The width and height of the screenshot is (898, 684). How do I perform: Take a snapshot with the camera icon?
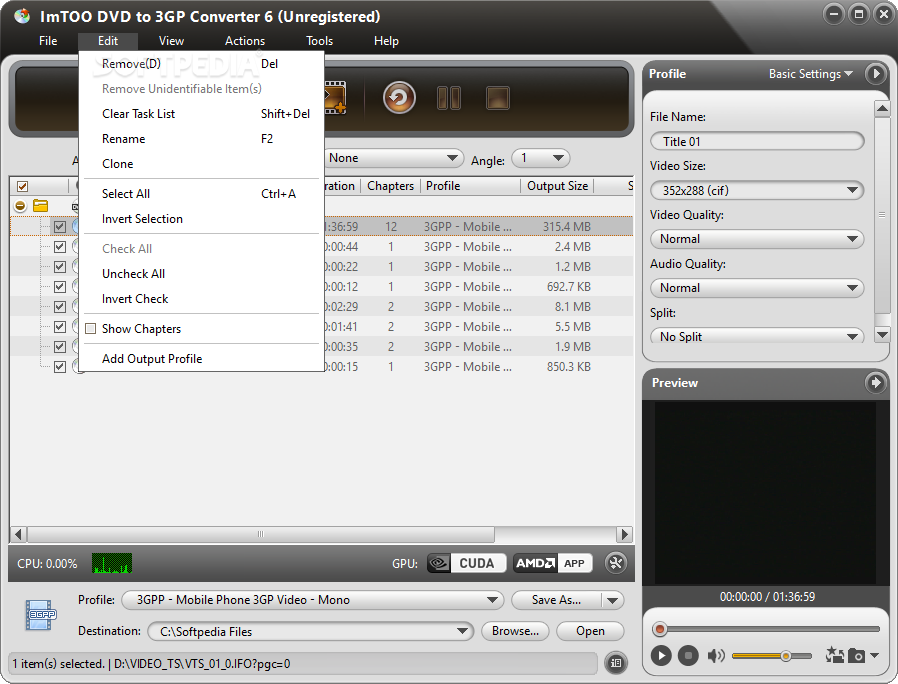coord(856,655)
